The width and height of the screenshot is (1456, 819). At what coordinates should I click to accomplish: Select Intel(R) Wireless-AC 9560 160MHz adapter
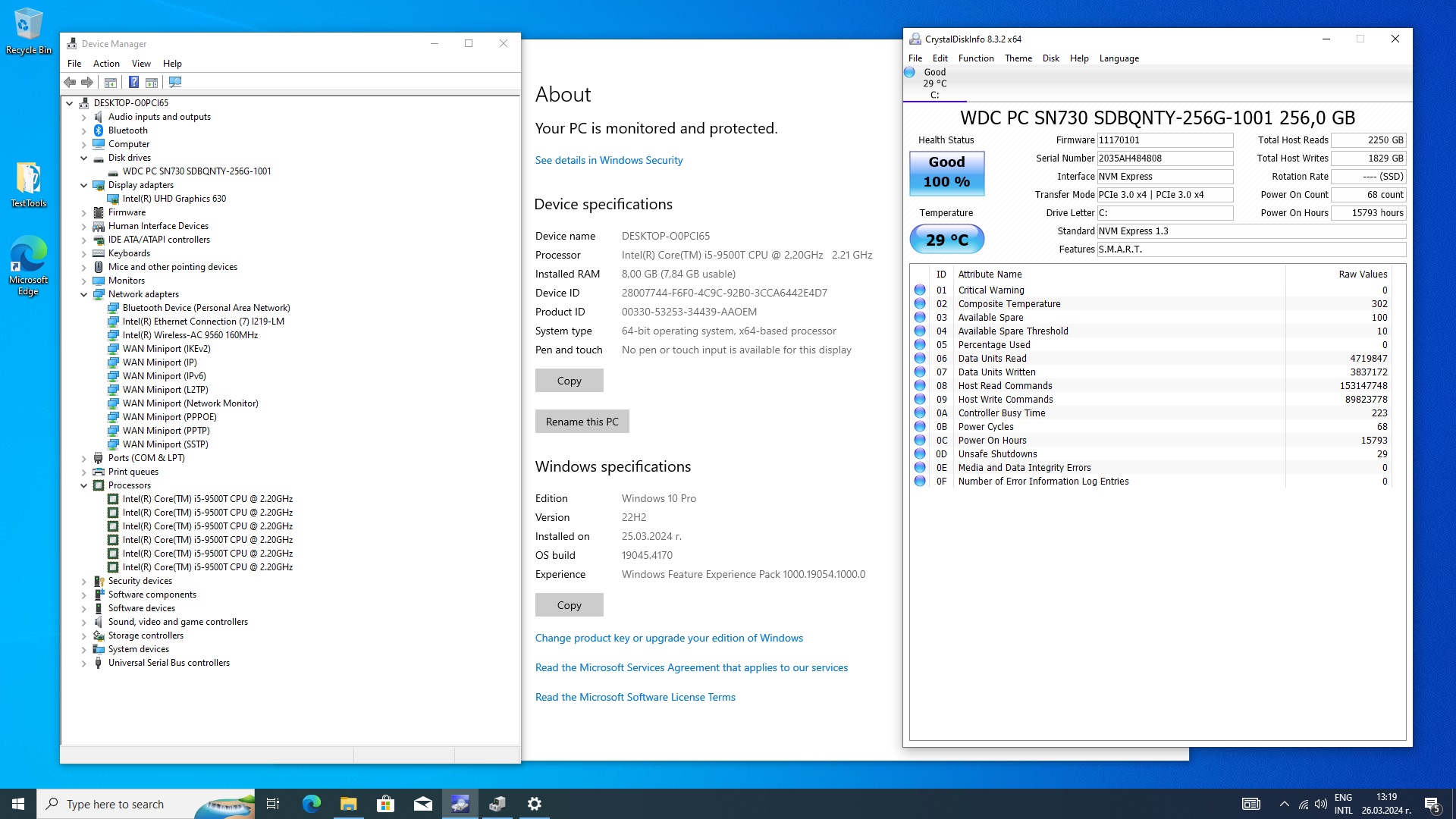tap(190, 335)
